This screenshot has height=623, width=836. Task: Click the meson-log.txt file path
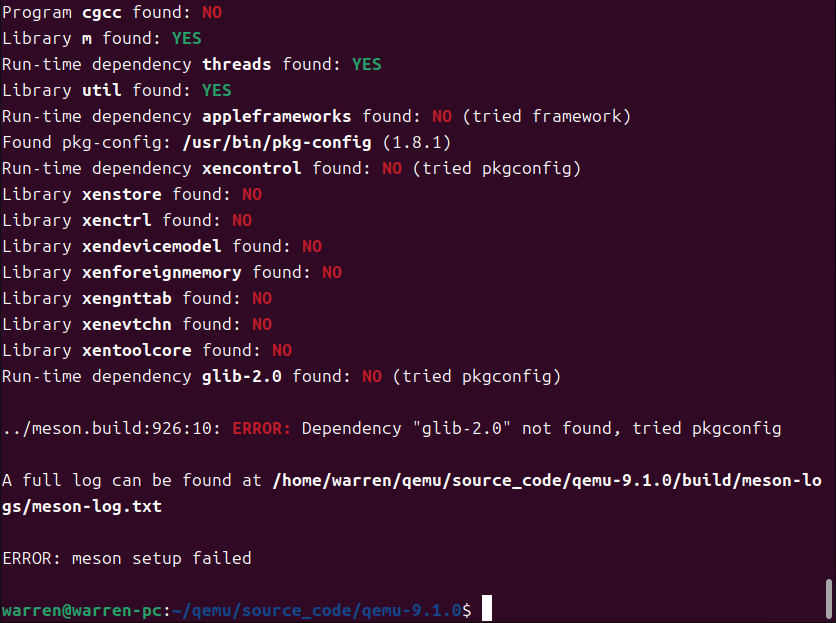pyautogui.click(x=413, y=493)
